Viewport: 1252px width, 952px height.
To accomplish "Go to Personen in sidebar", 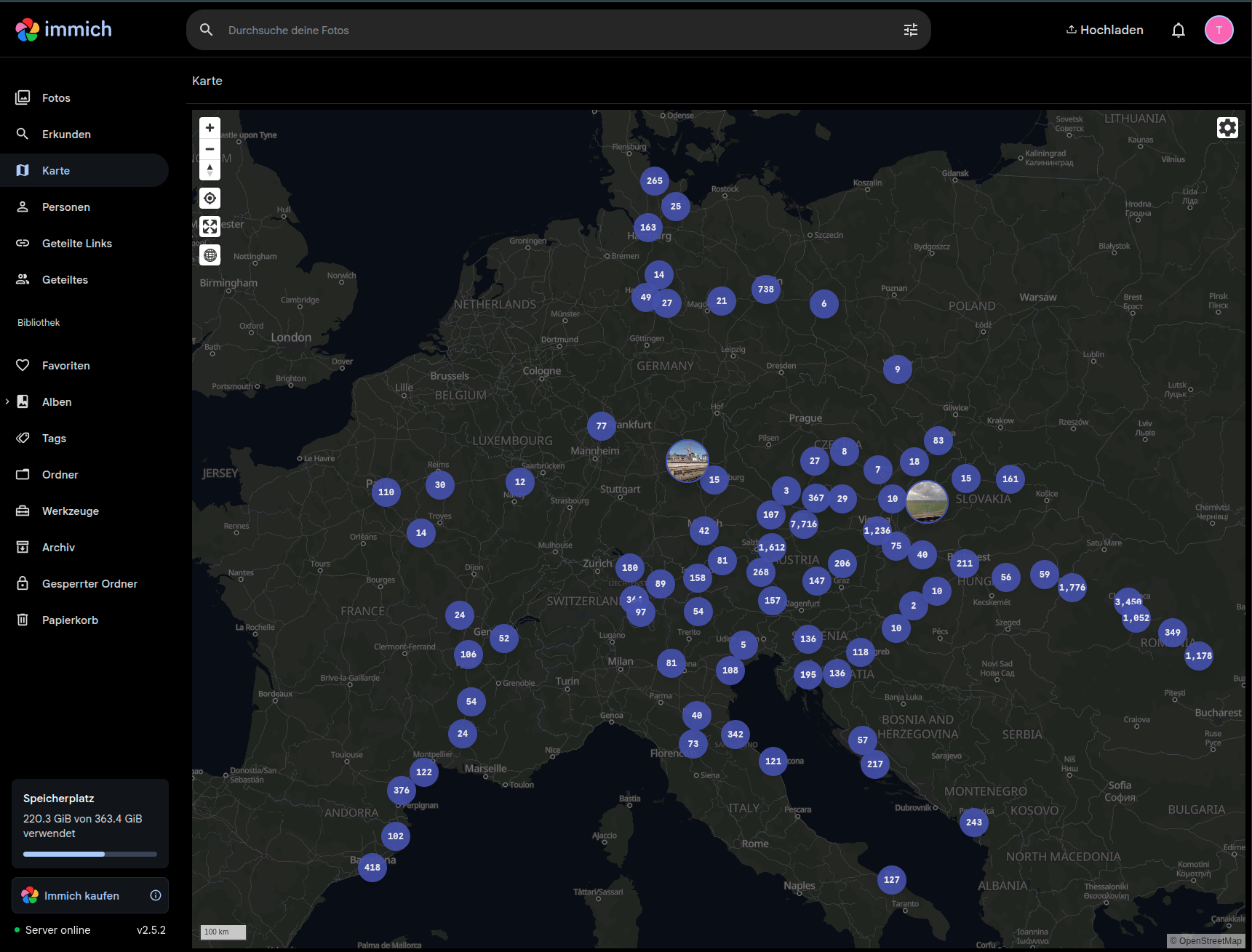I will click(x=65, y=207).
